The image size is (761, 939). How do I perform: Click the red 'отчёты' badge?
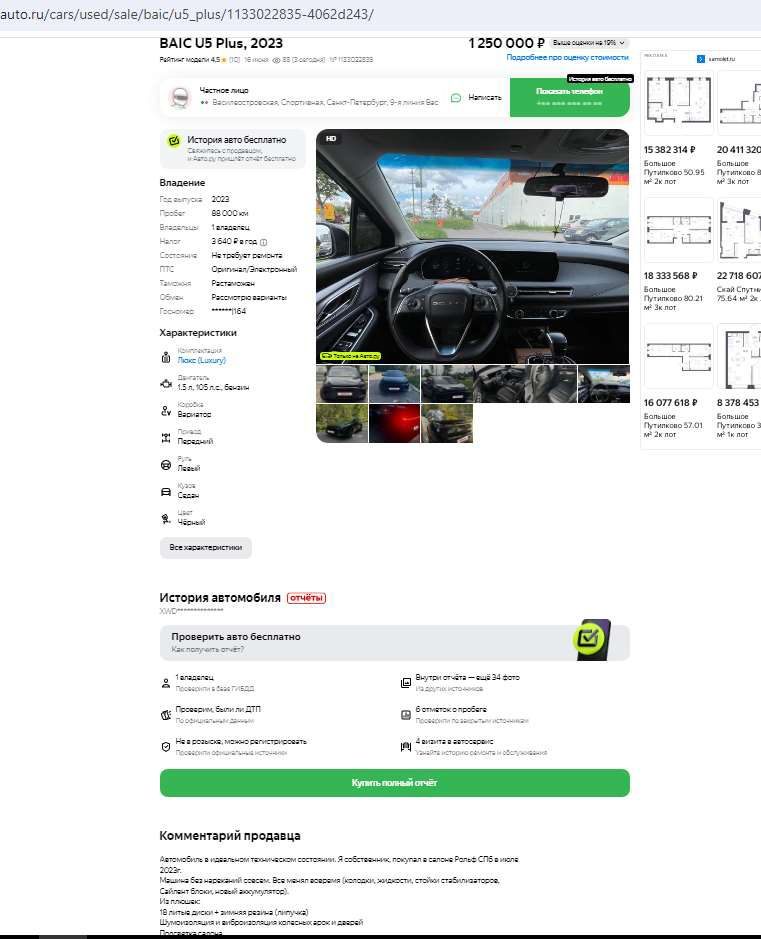pyautogui.click(x=307, y=598)
